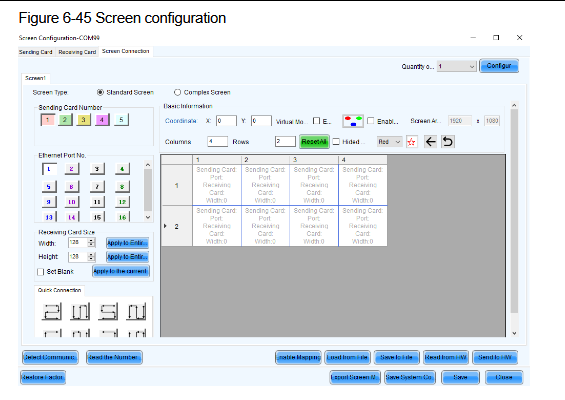Tick the Hided.. checkbox
565x400 pixels.
point(336,142)
